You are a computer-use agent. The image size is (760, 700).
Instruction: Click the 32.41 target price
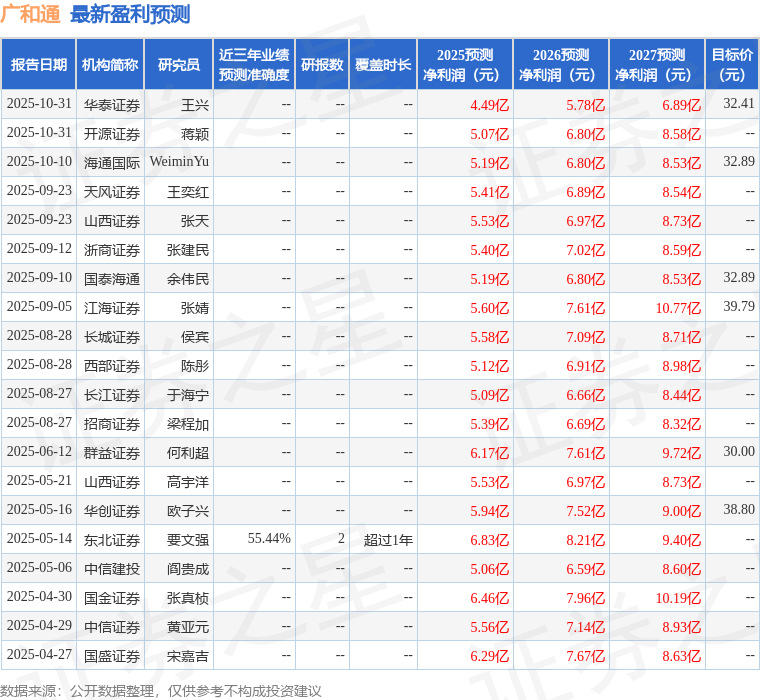(739, 103)
